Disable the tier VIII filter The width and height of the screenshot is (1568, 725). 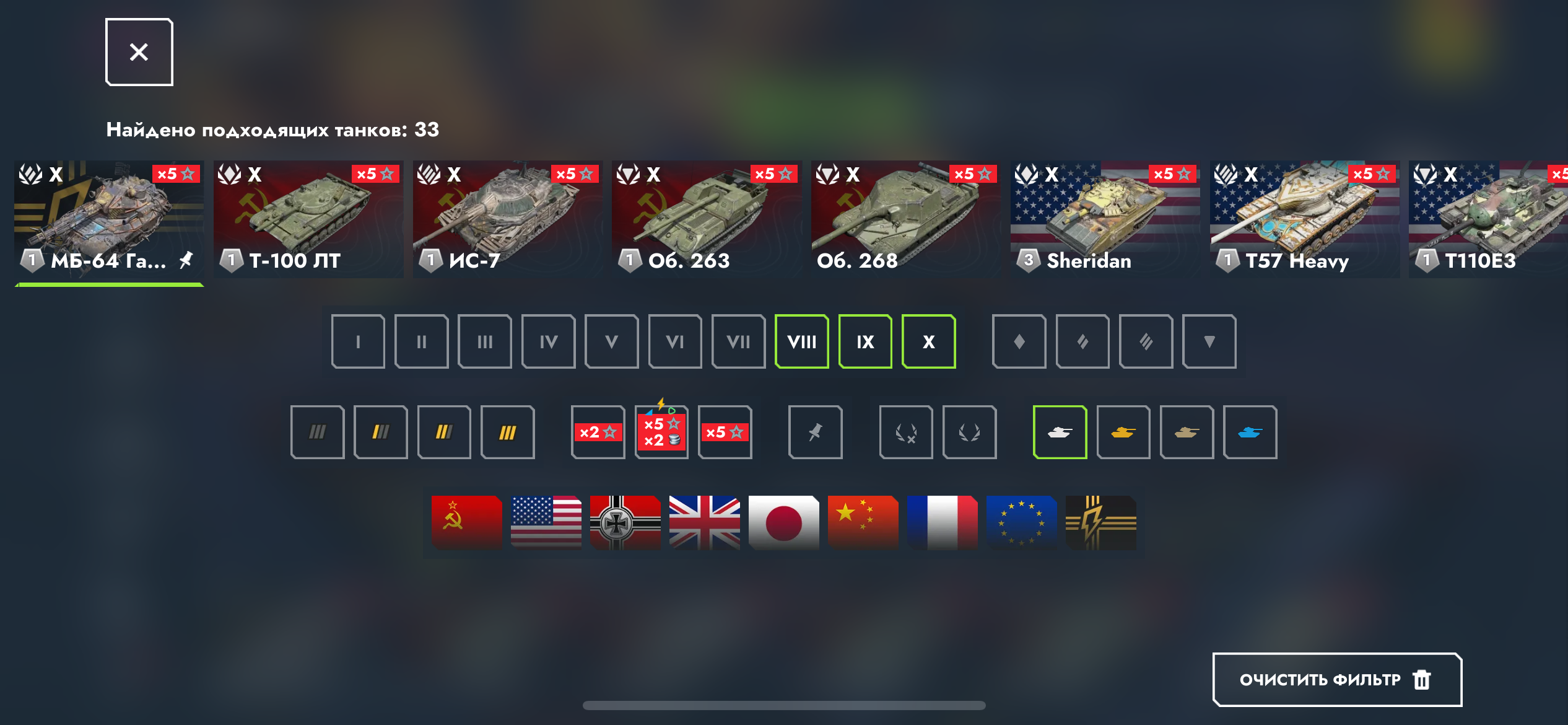801,341
